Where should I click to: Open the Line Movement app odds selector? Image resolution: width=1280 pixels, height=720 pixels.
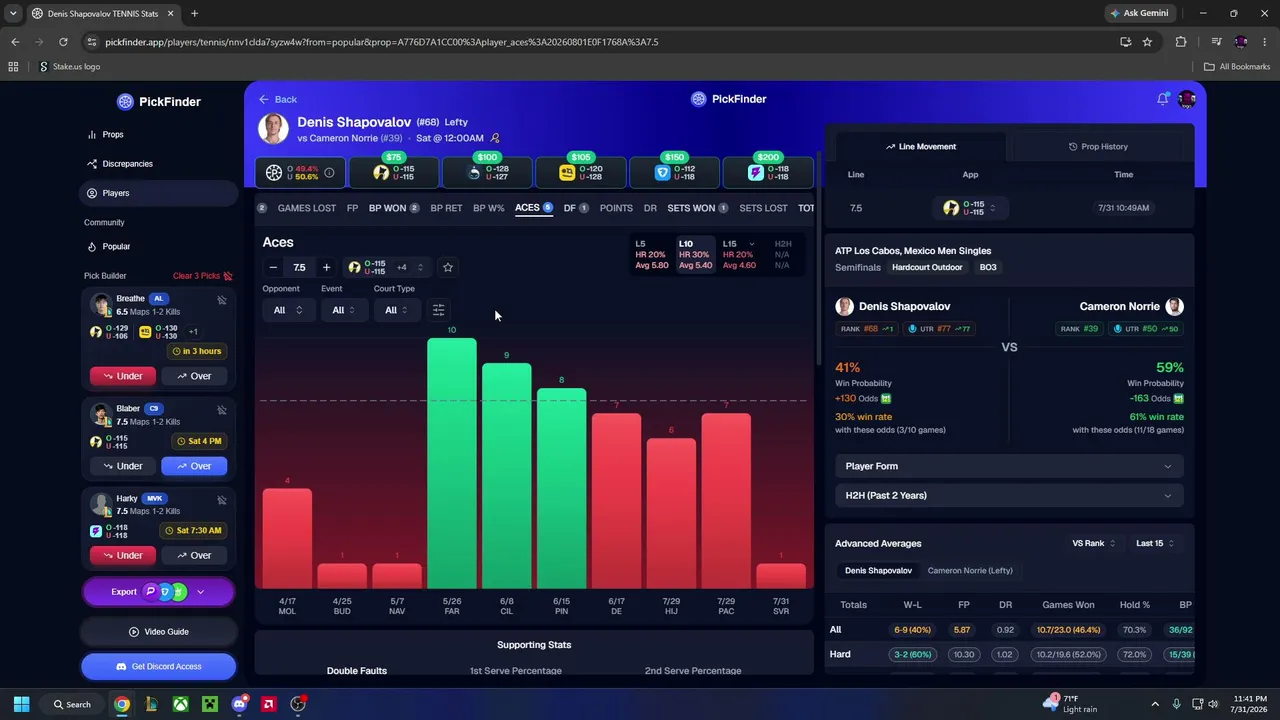click(970, 208)
